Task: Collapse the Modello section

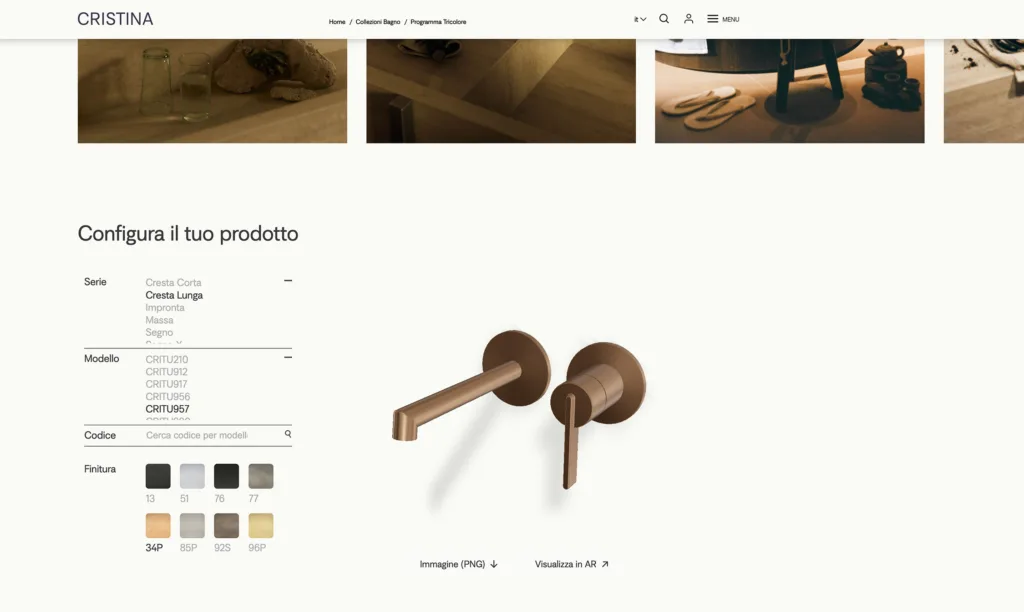Action: click(288, 357)
